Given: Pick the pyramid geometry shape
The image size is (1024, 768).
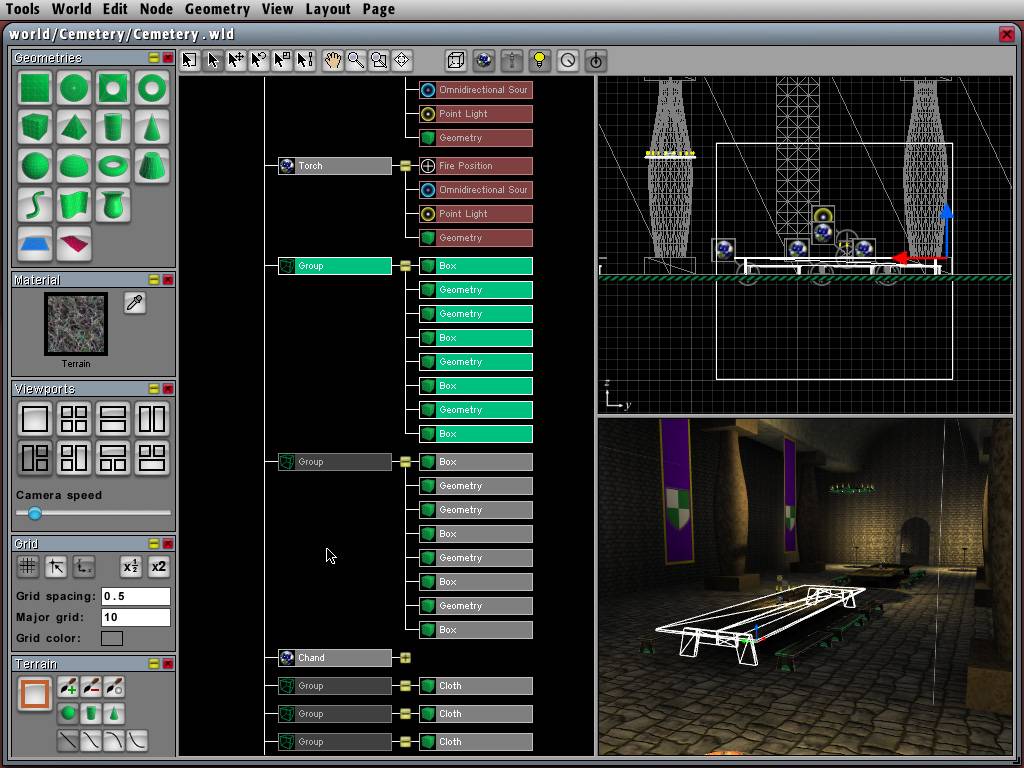Looking at the screenshot, I should pos(74,127).
